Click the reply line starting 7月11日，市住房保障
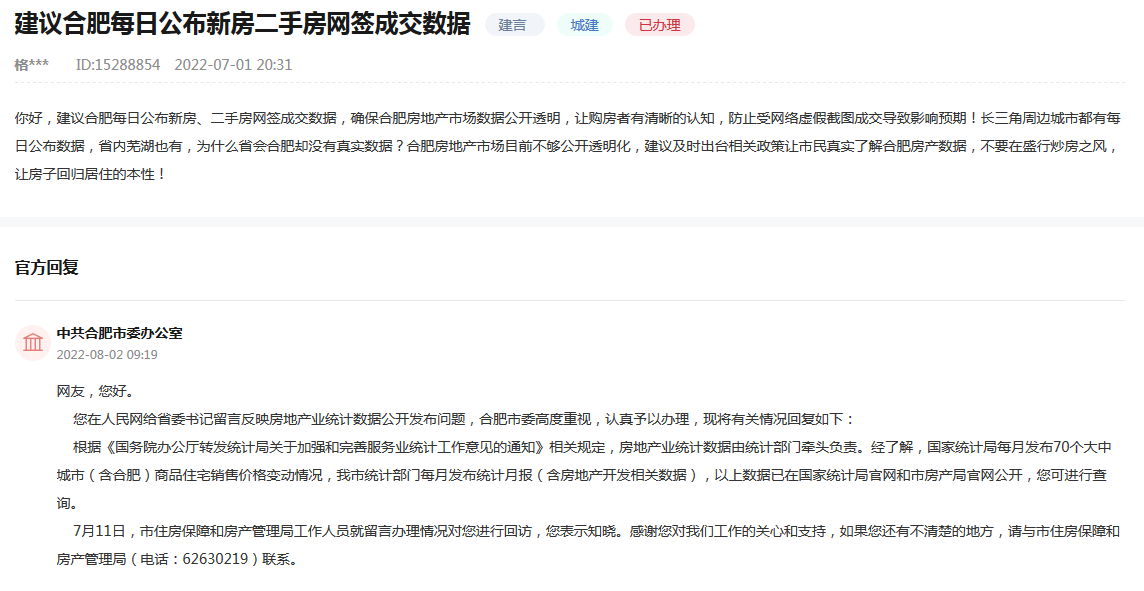 coord(596,532)
